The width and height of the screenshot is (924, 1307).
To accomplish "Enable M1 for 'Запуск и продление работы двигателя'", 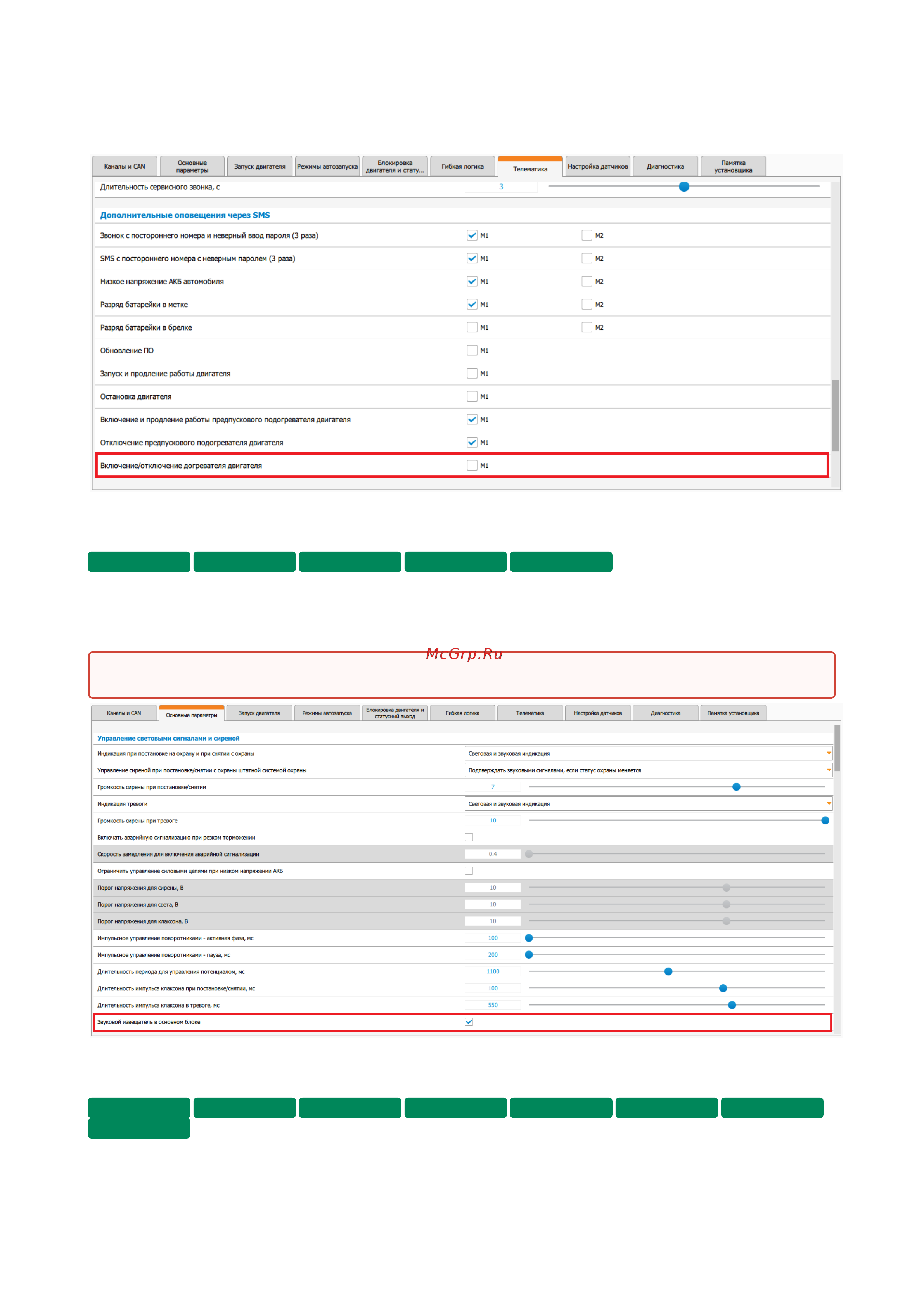I will coord(472,374).
